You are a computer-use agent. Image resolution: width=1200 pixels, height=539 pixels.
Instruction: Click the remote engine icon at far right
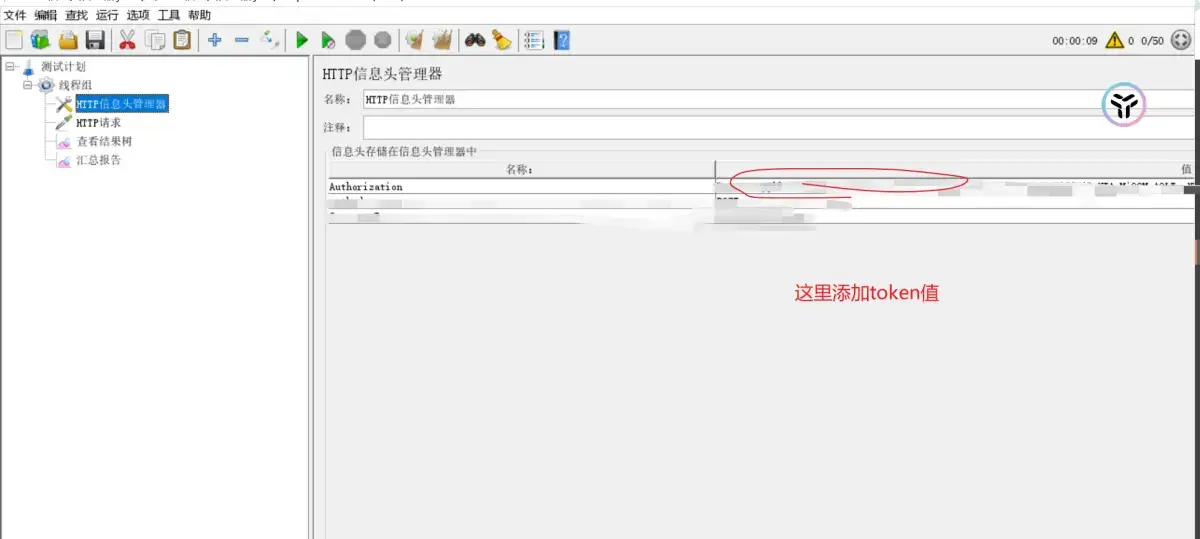[1182, 40]
